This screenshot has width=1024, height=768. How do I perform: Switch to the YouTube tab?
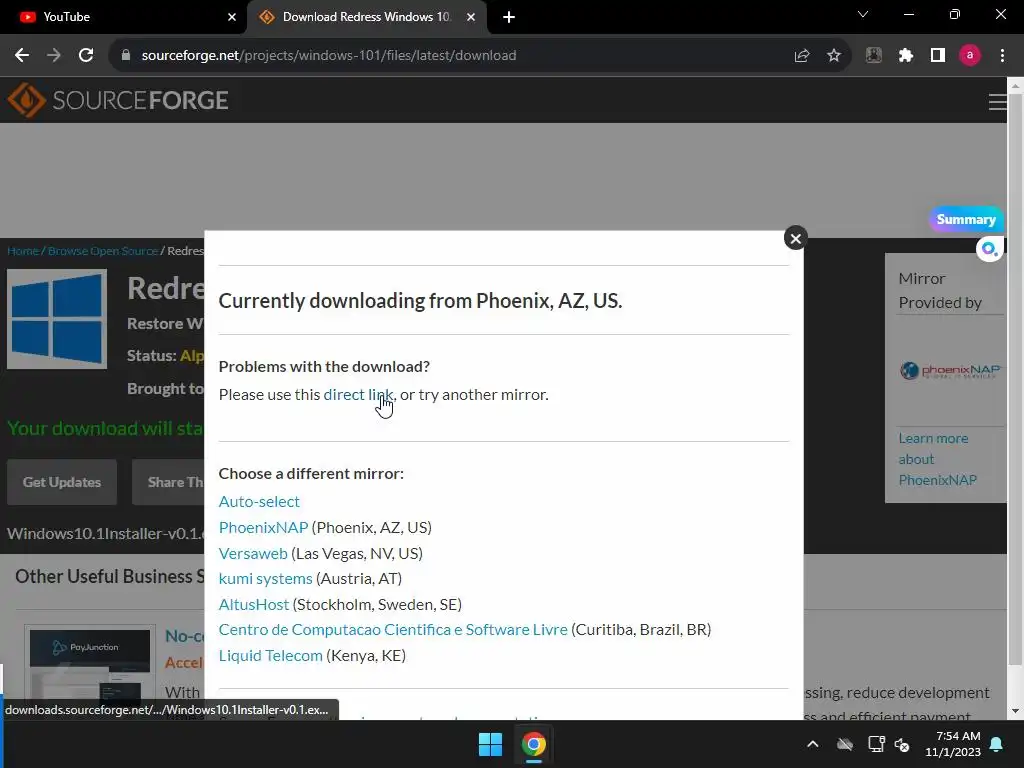coord(123,17)
